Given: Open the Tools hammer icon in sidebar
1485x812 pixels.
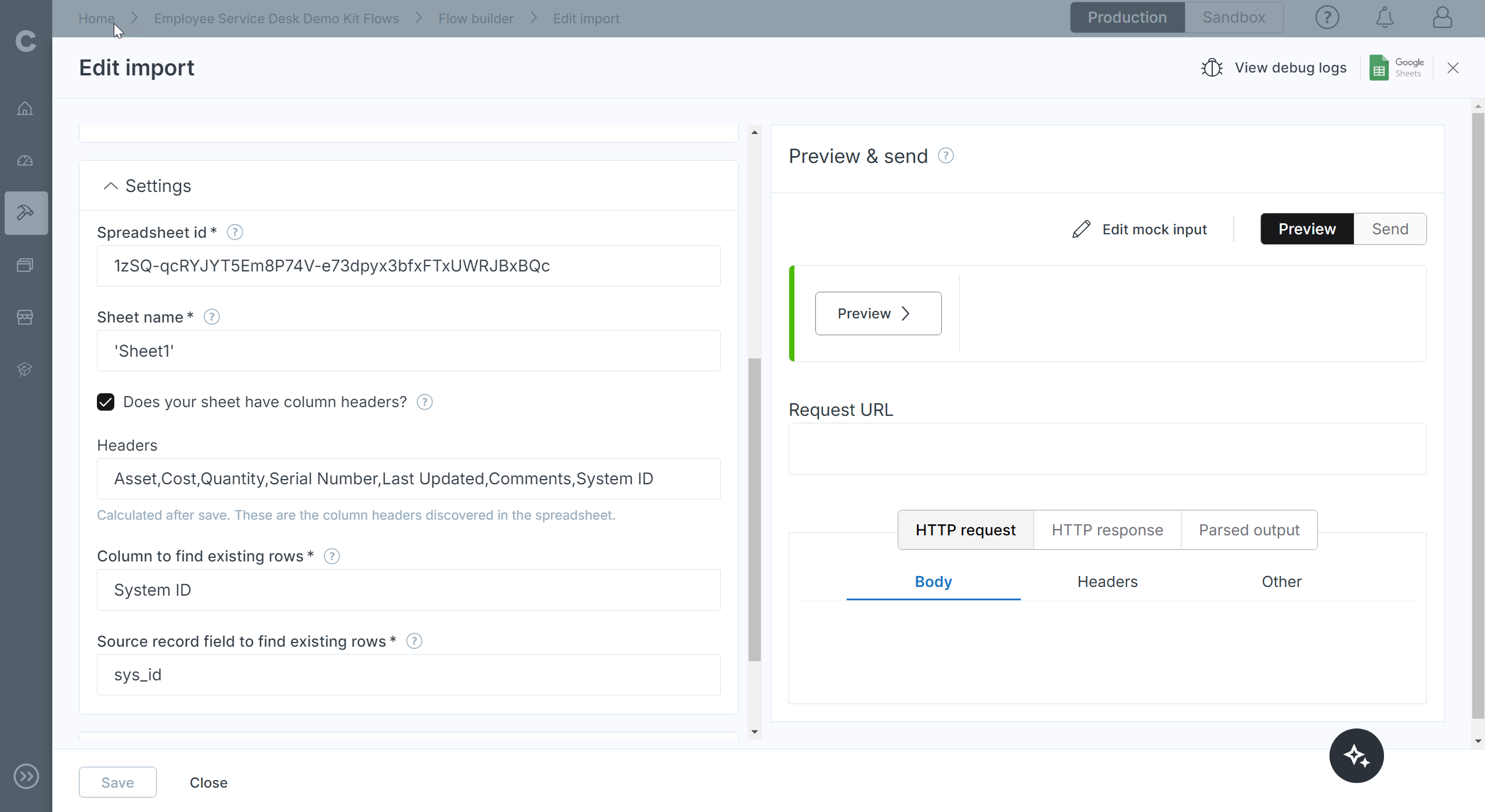Looking at the screenshot, I should [26, 213].
